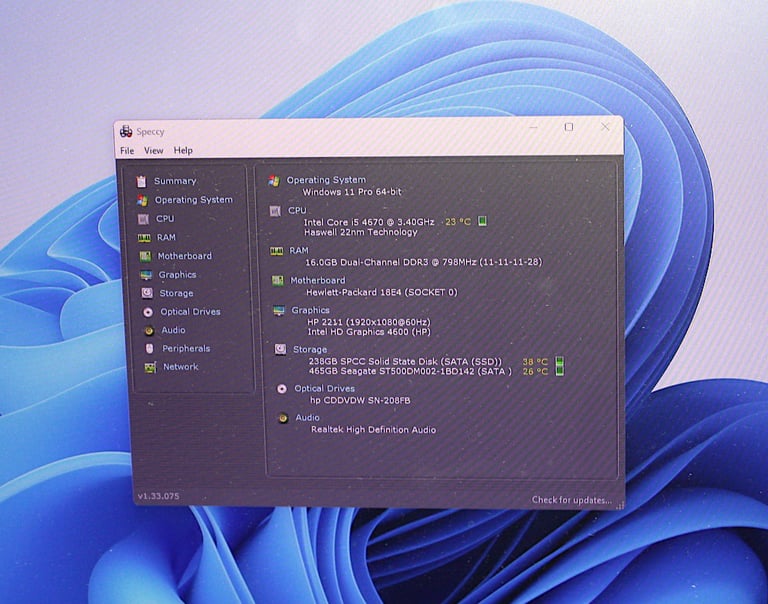Click the Operating System heading link in summary
This screenshot has height=604, width=768.
pos(326,180)
